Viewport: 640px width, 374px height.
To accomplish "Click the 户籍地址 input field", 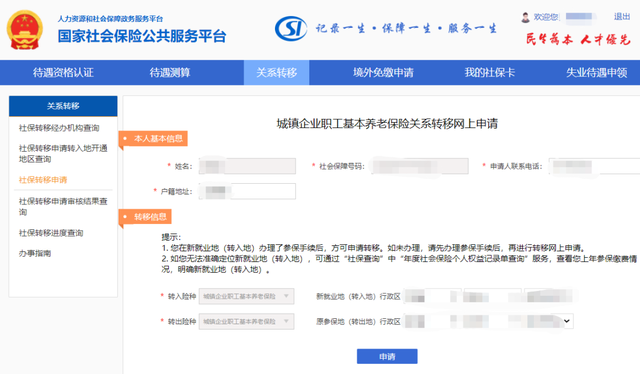I will 247,191.
